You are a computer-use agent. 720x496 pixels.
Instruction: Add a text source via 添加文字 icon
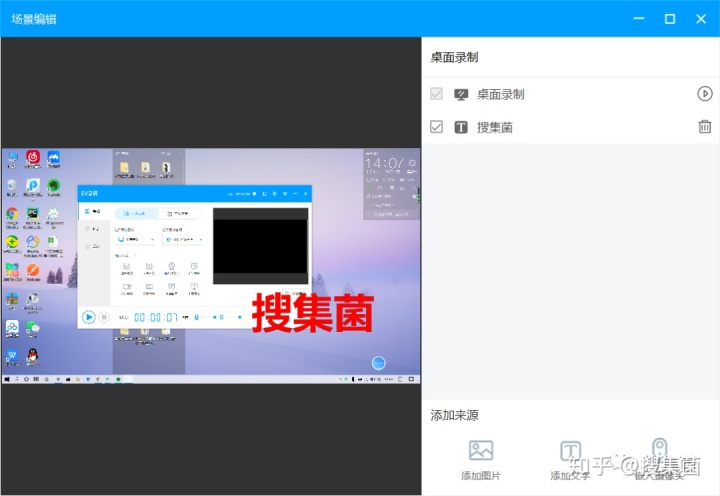coord(570,451)
